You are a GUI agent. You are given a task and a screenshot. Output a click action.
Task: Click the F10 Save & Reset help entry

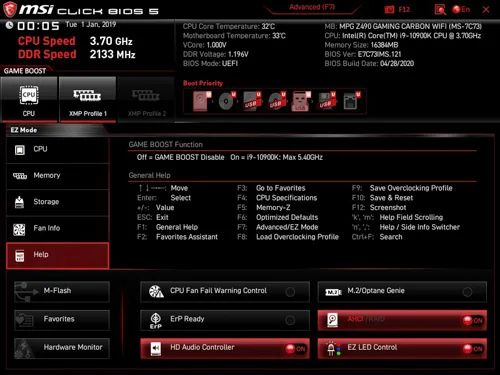382,198
